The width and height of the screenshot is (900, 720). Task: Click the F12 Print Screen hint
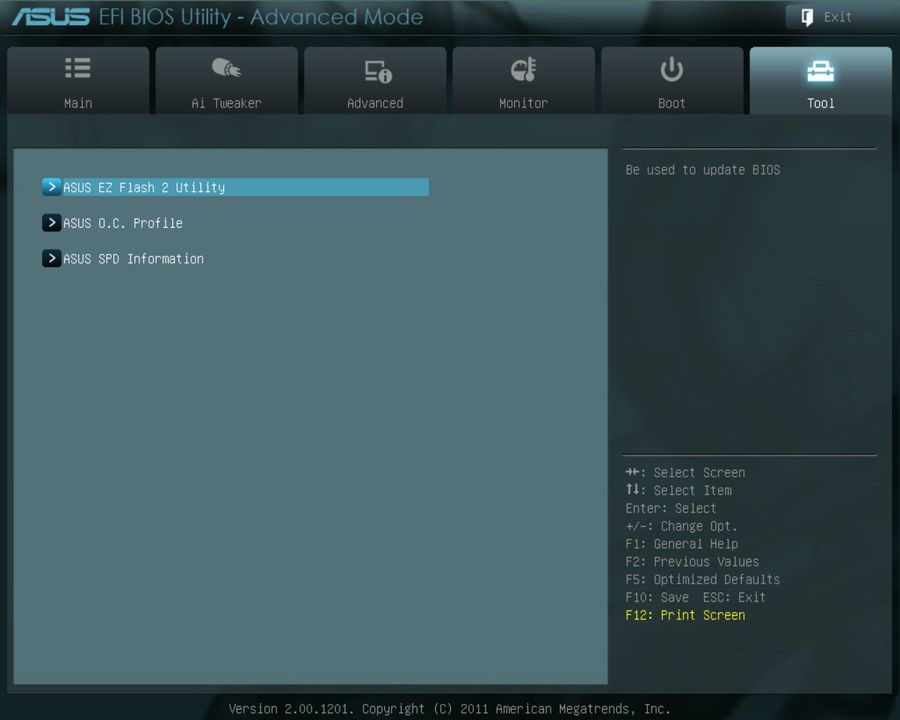point(685,615)
